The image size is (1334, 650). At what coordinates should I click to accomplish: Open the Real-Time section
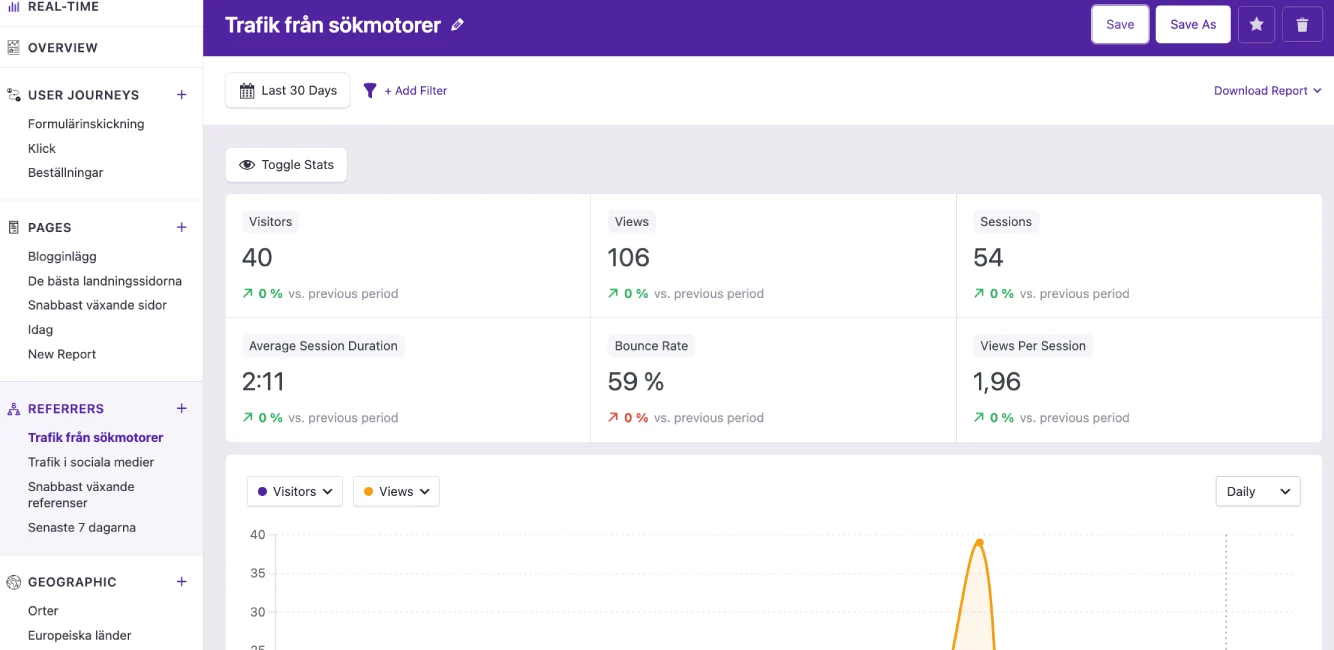(63, 6)
